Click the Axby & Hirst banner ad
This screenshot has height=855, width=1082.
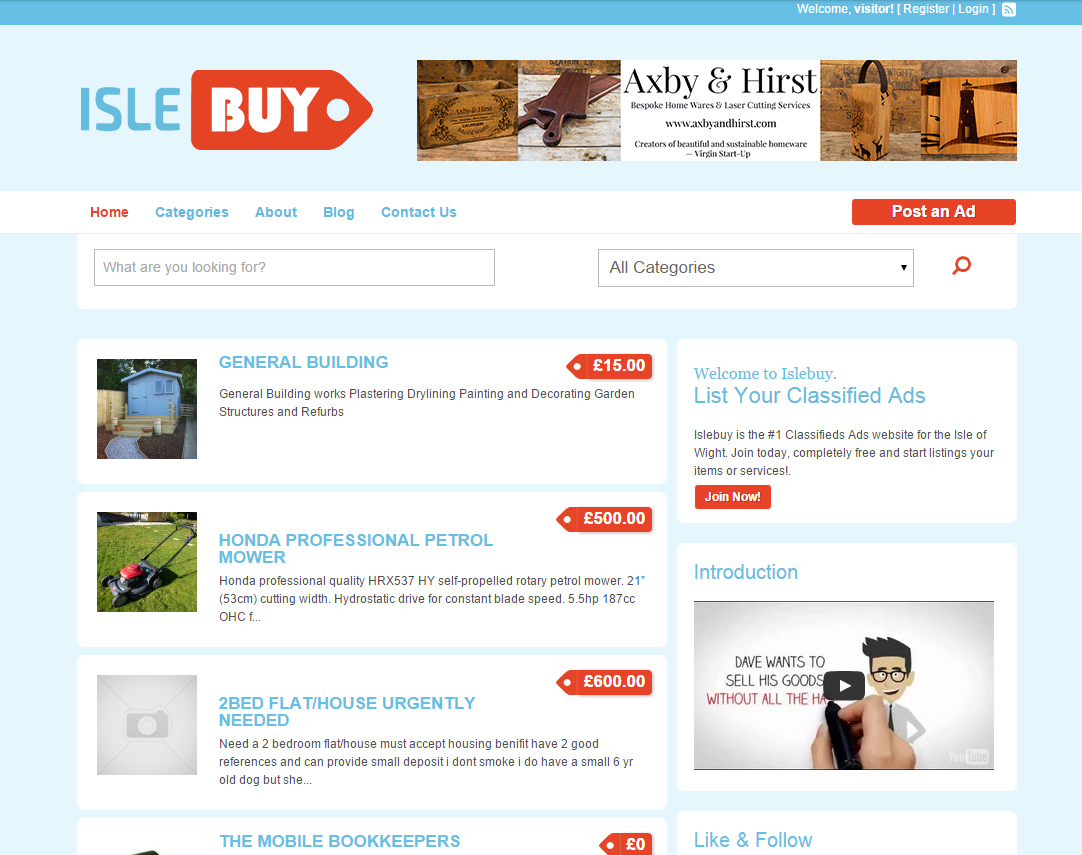(716, 110)
